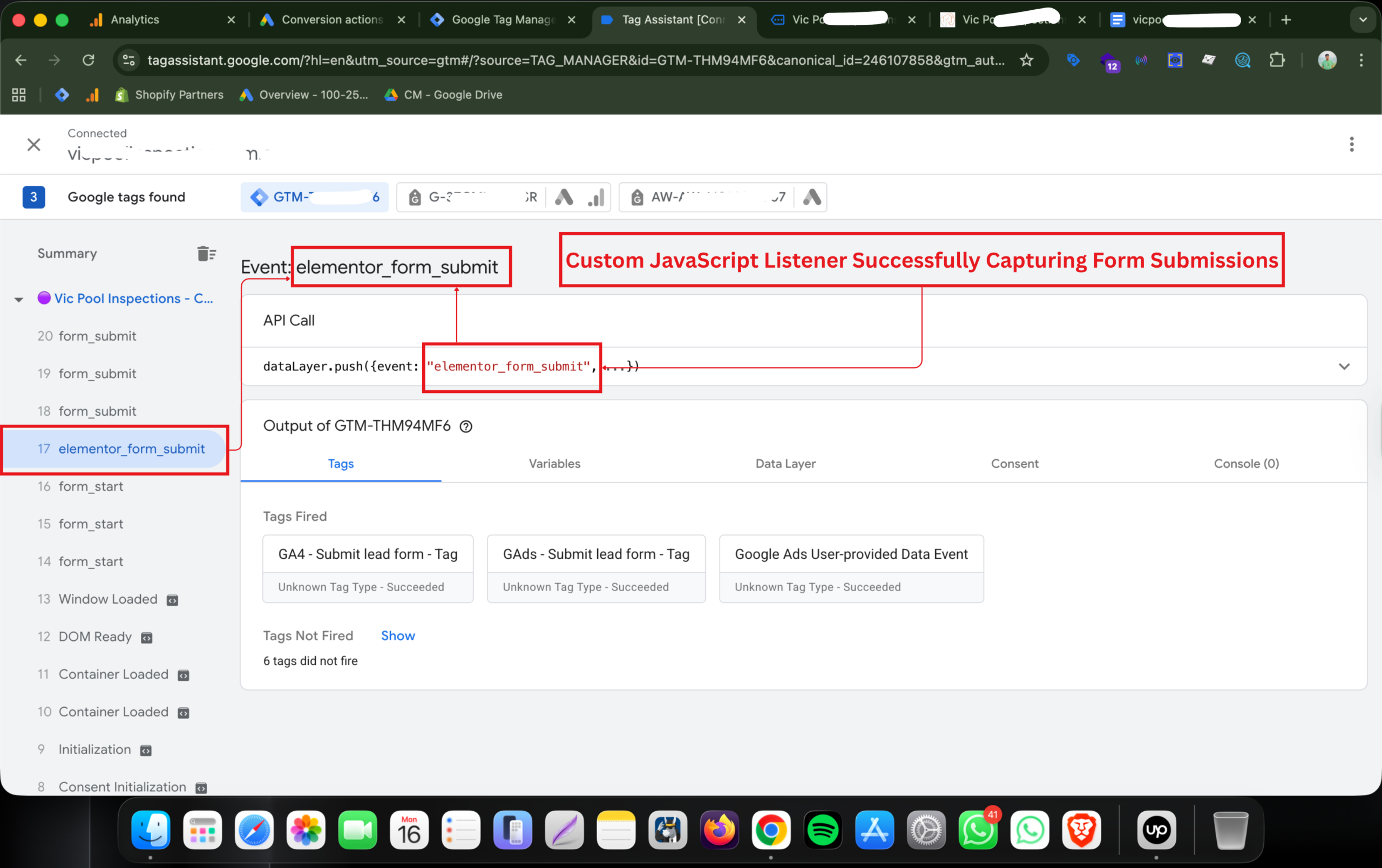The image size is (1382, 868).
Task: Show the tags that did not fire
Action: click(x=398, y=636)
